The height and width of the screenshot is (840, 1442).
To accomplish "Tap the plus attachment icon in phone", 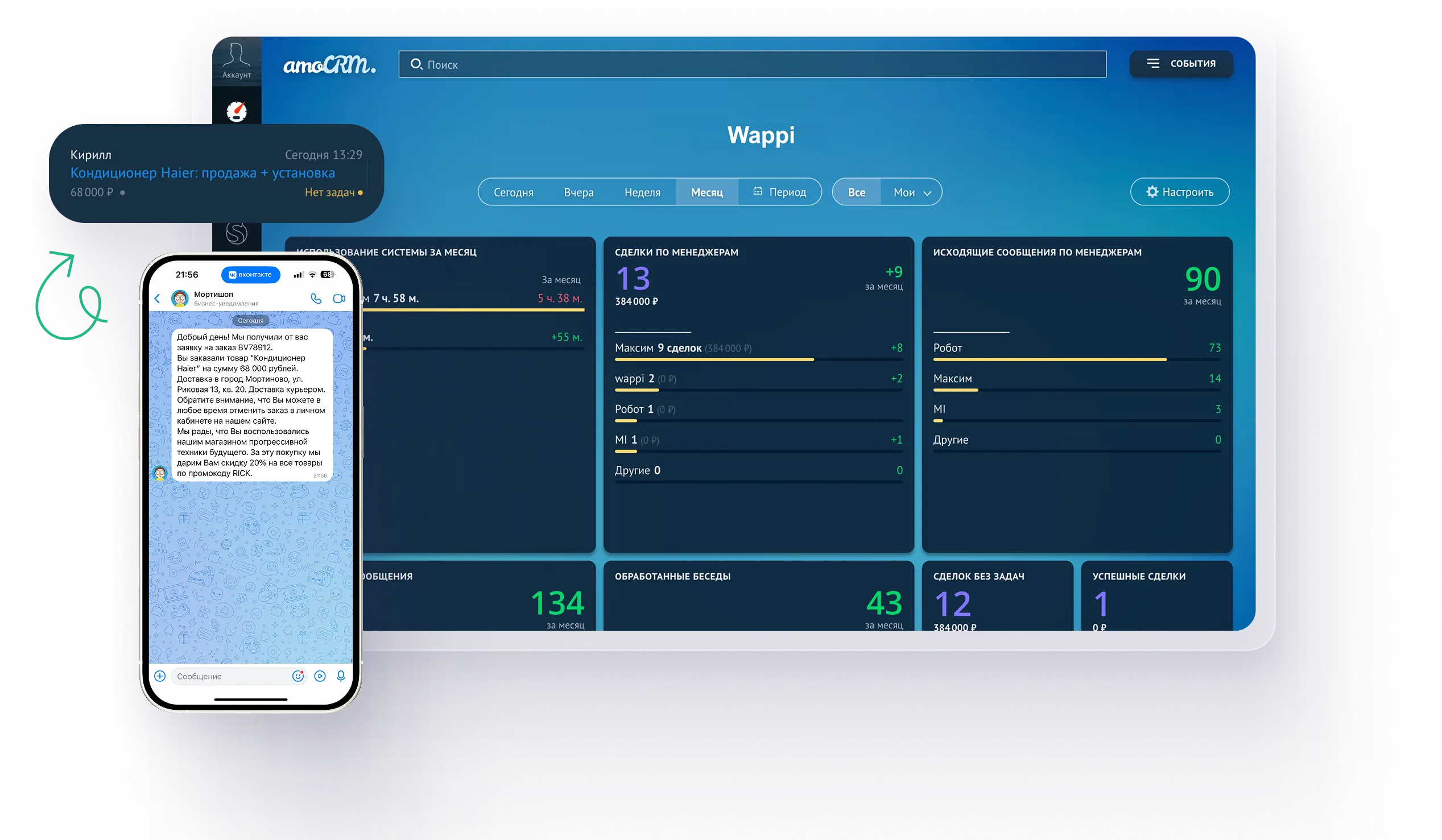I will tap(160, 676).
